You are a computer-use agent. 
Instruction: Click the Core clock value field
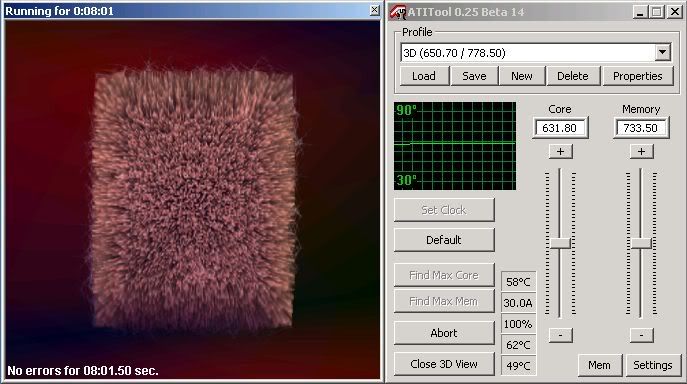coord(560,128)
